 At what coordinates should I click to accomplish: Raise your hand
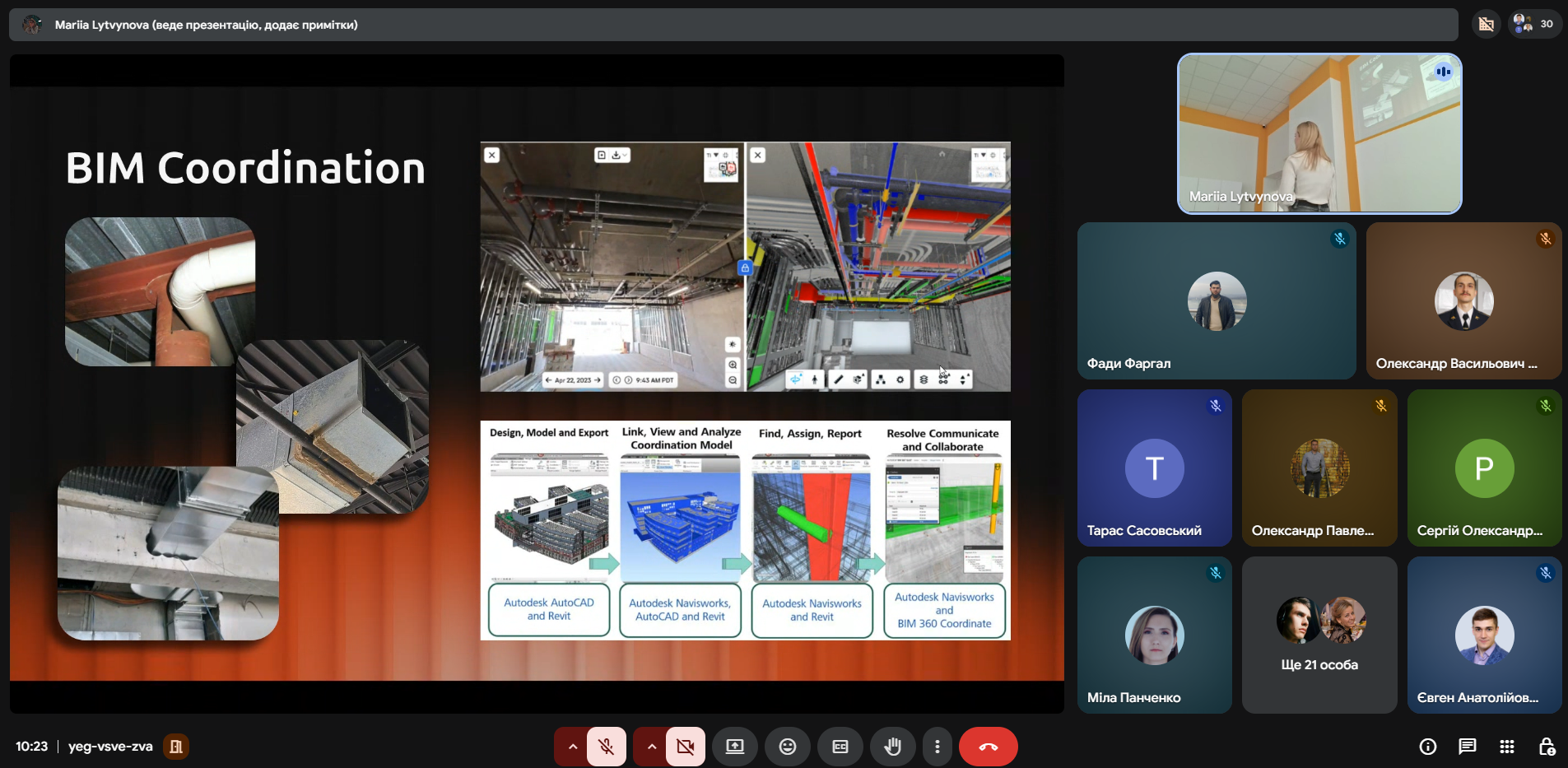(892, 747)
